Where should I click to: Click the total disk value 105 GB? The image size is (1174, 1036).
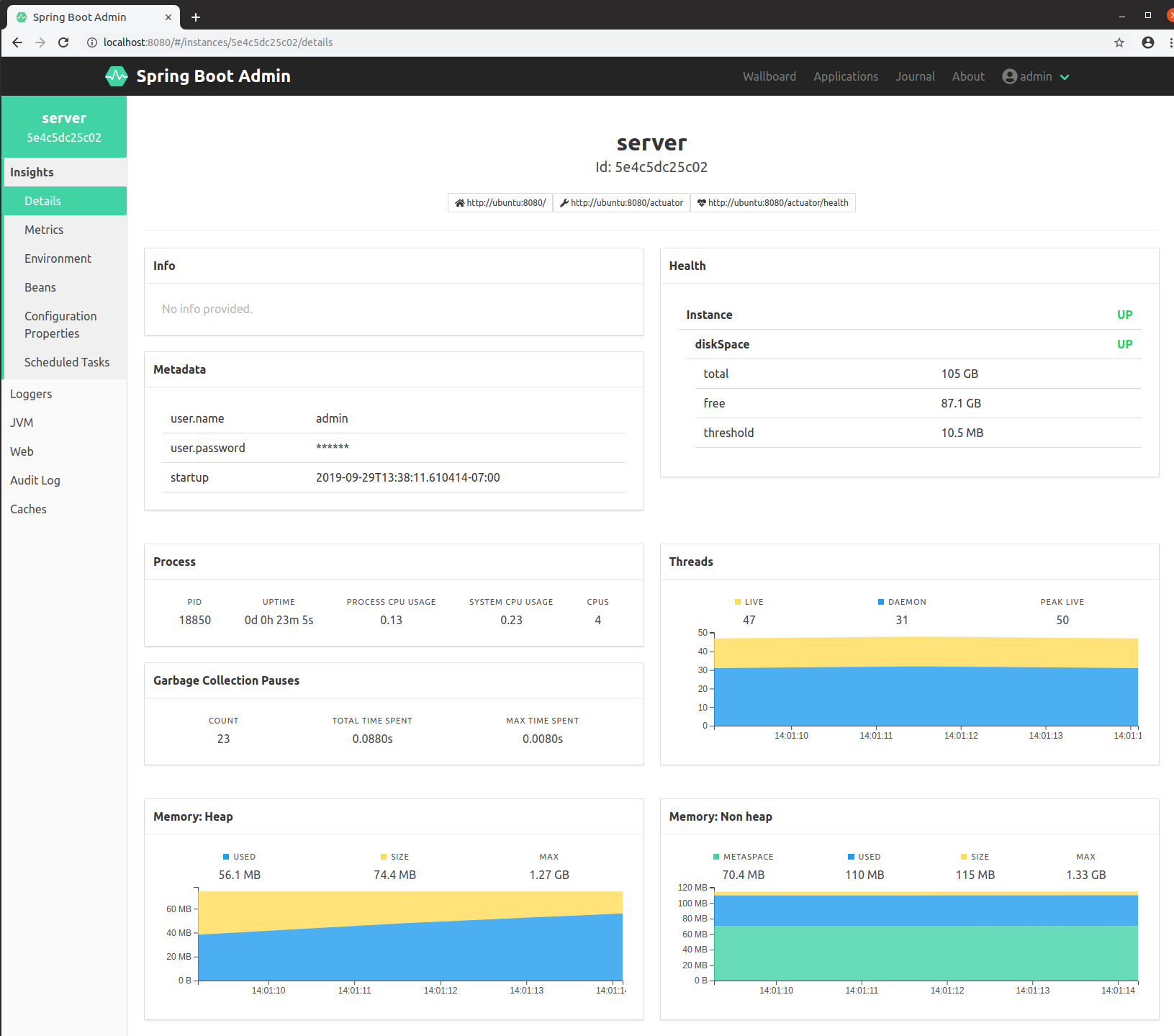pyautogui.click(x=959, y=374)
